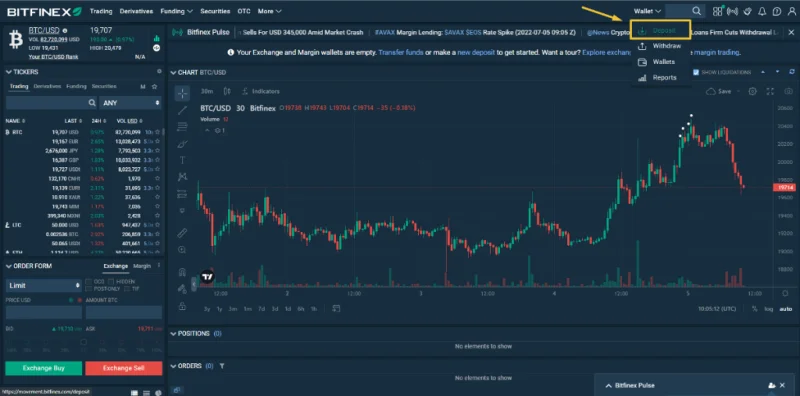
Task: Open the ANY currency filter dropdown
Action: 131,103
